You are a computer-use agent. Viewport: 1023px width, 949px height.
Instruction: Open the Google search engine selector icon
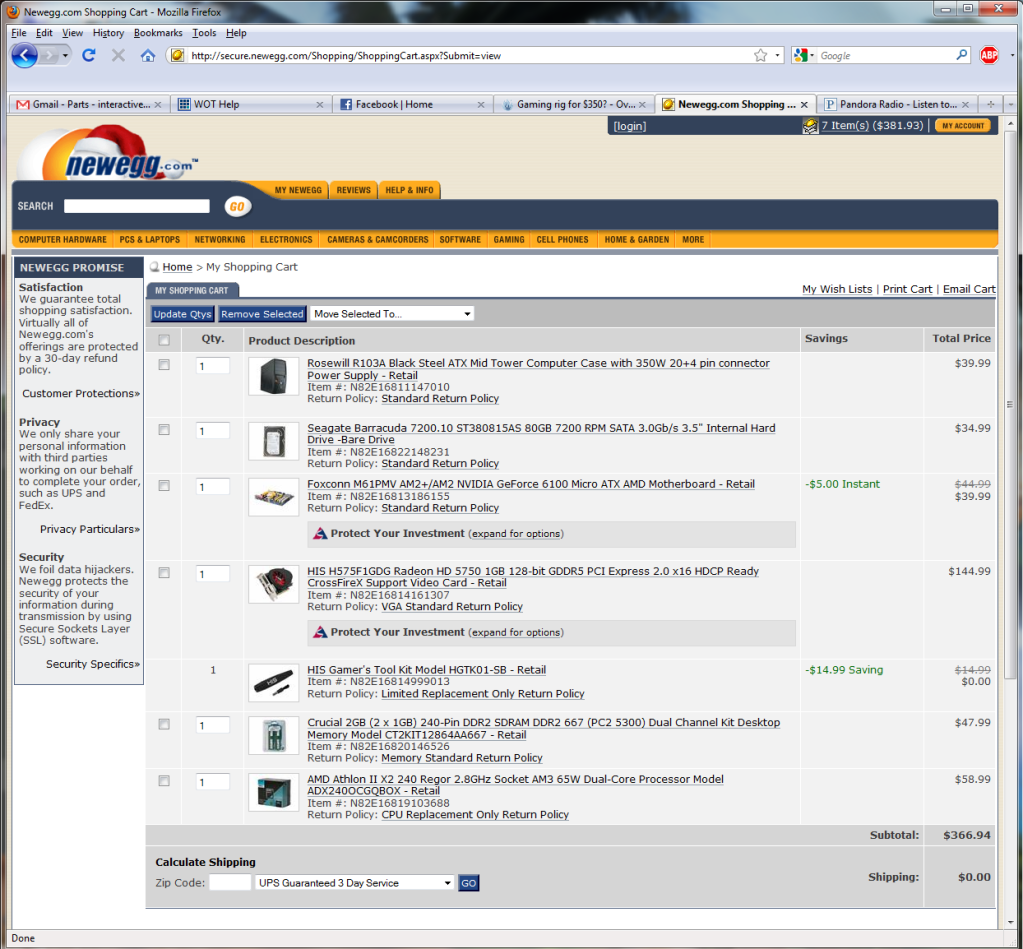click(x=802, y=55)
